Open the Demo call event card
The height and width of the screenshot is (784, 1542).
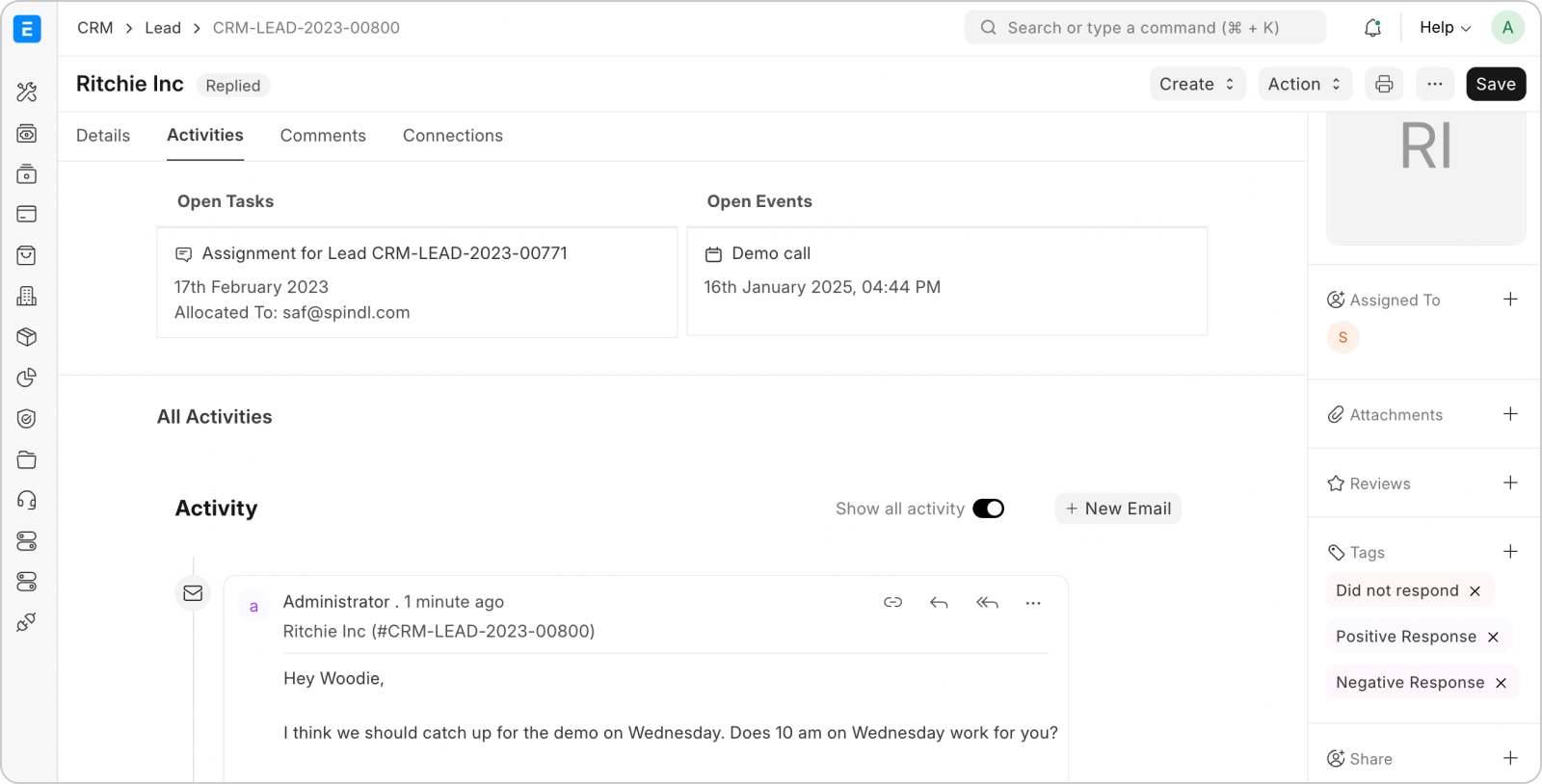click(x=946, y=281)
